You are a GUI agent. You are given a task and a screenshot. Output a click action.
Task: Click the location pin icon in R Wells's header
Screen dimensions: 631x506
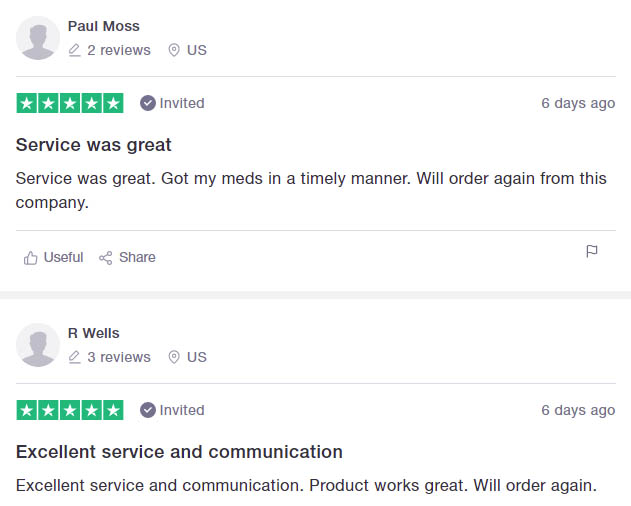pyautogui.click(x=174, y=357)
